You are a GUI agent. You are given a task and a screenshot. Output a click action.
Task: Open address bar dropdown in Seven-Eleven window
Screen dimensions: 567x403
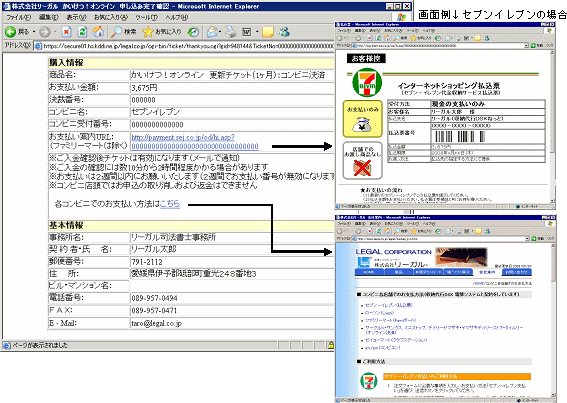tap(526, 46)
